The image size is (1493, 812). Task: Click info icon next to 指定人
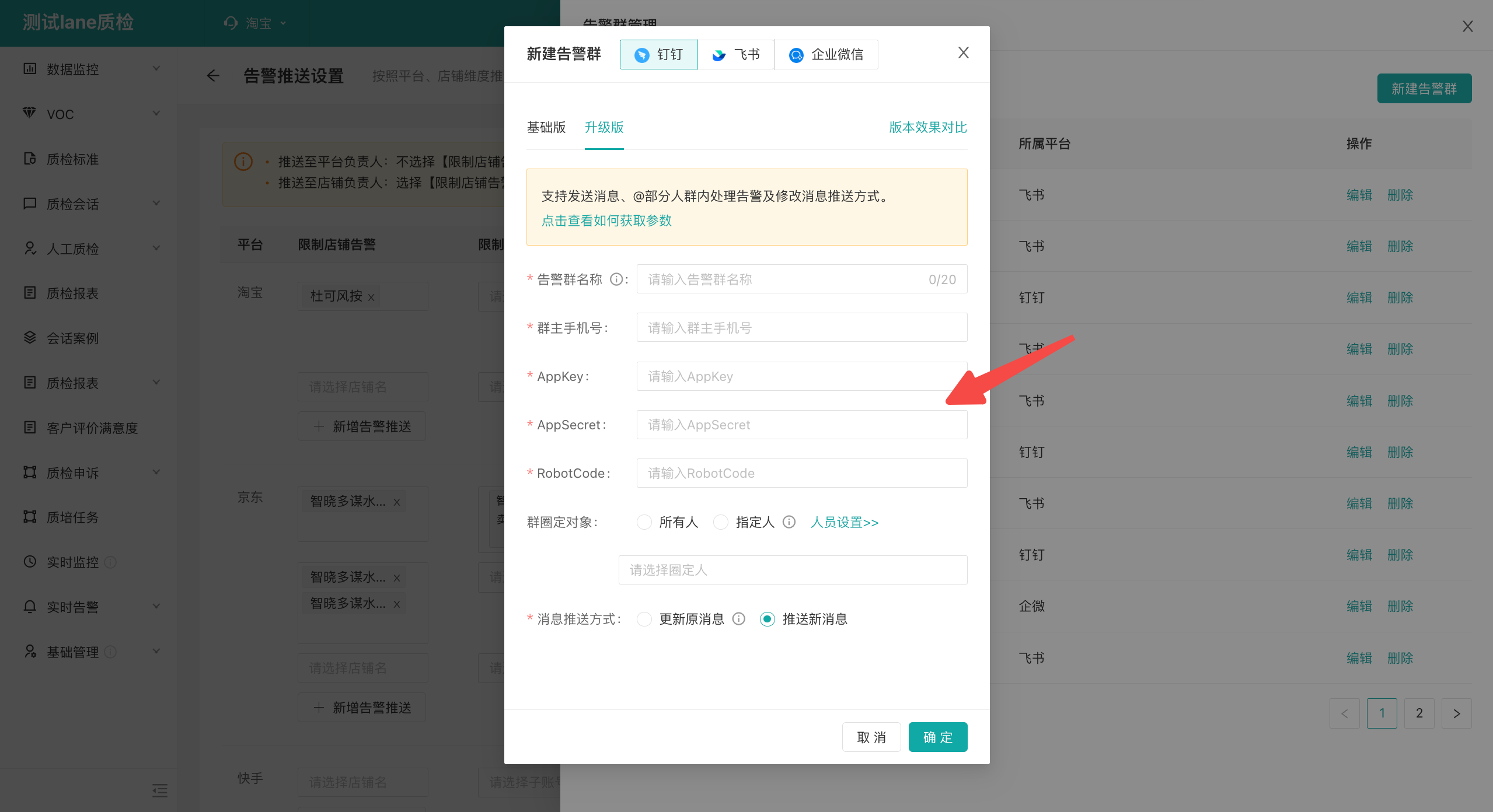[x=789, y=522]
